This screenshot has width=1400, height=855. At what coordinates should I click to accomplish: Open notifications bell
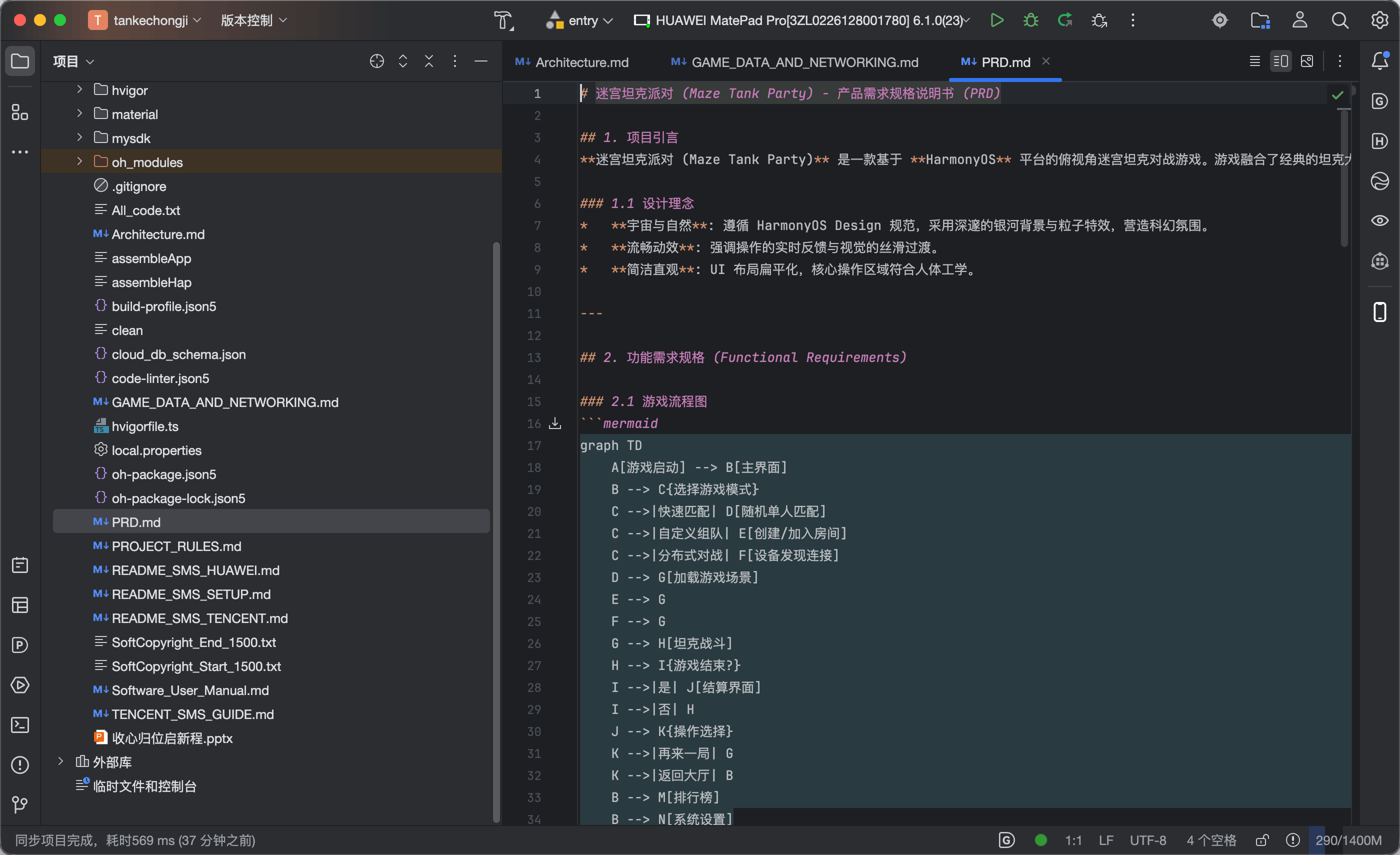[1379, 61]
